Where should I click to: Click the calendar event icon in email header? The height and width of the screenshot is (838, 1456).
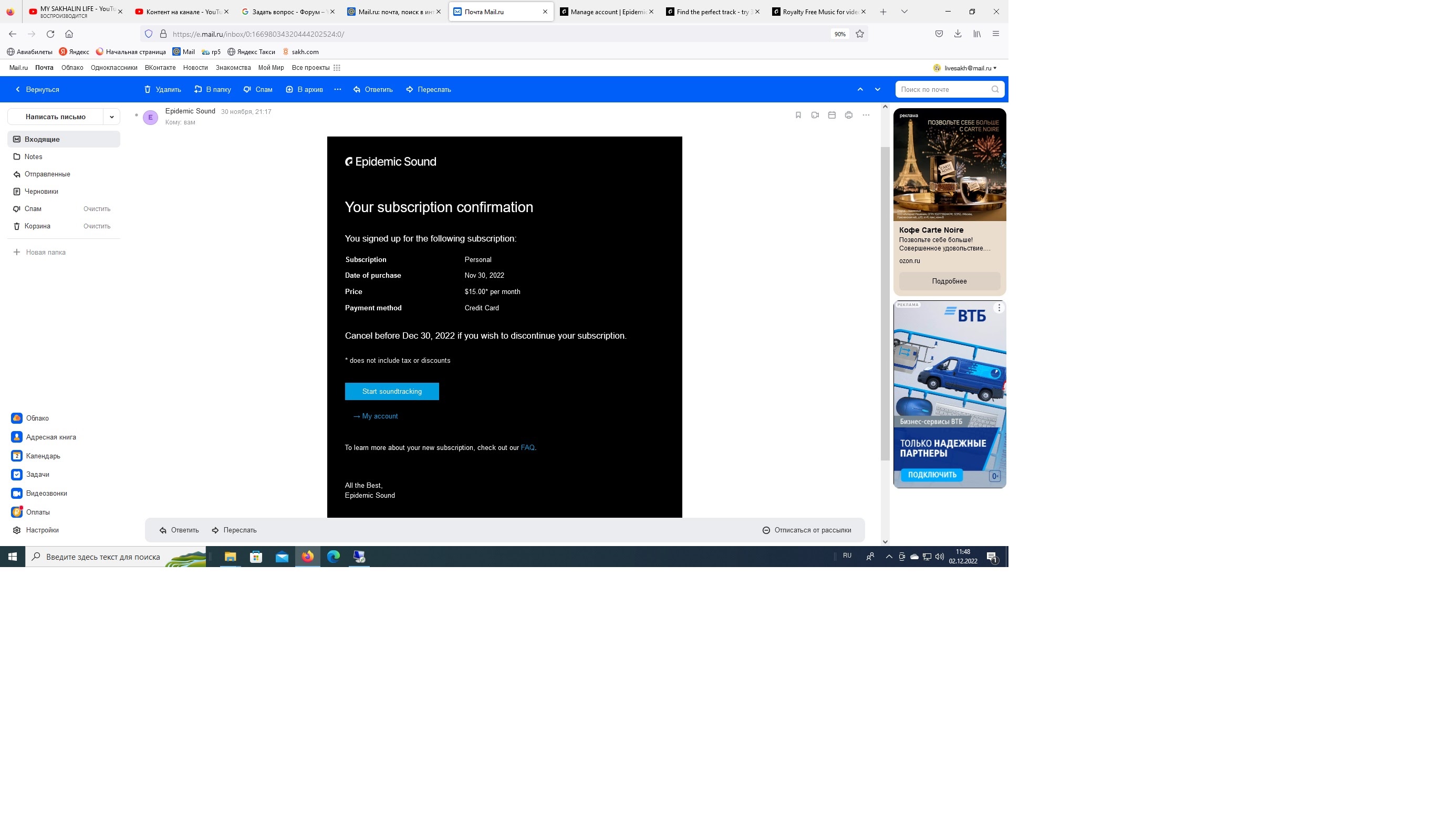click(831, 115)
